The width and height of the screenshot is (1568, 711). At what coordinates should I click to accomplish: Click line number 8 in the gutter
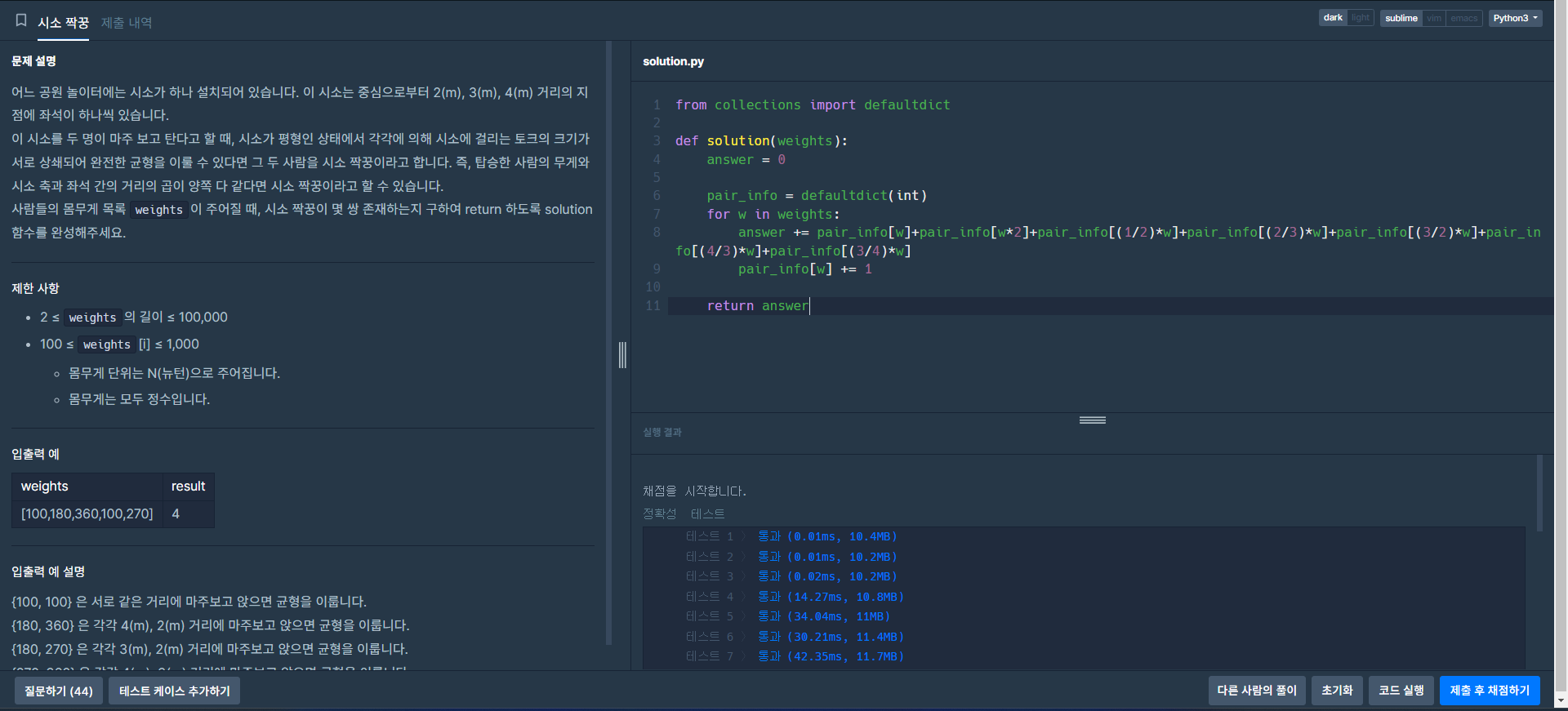tap(656, 233)
